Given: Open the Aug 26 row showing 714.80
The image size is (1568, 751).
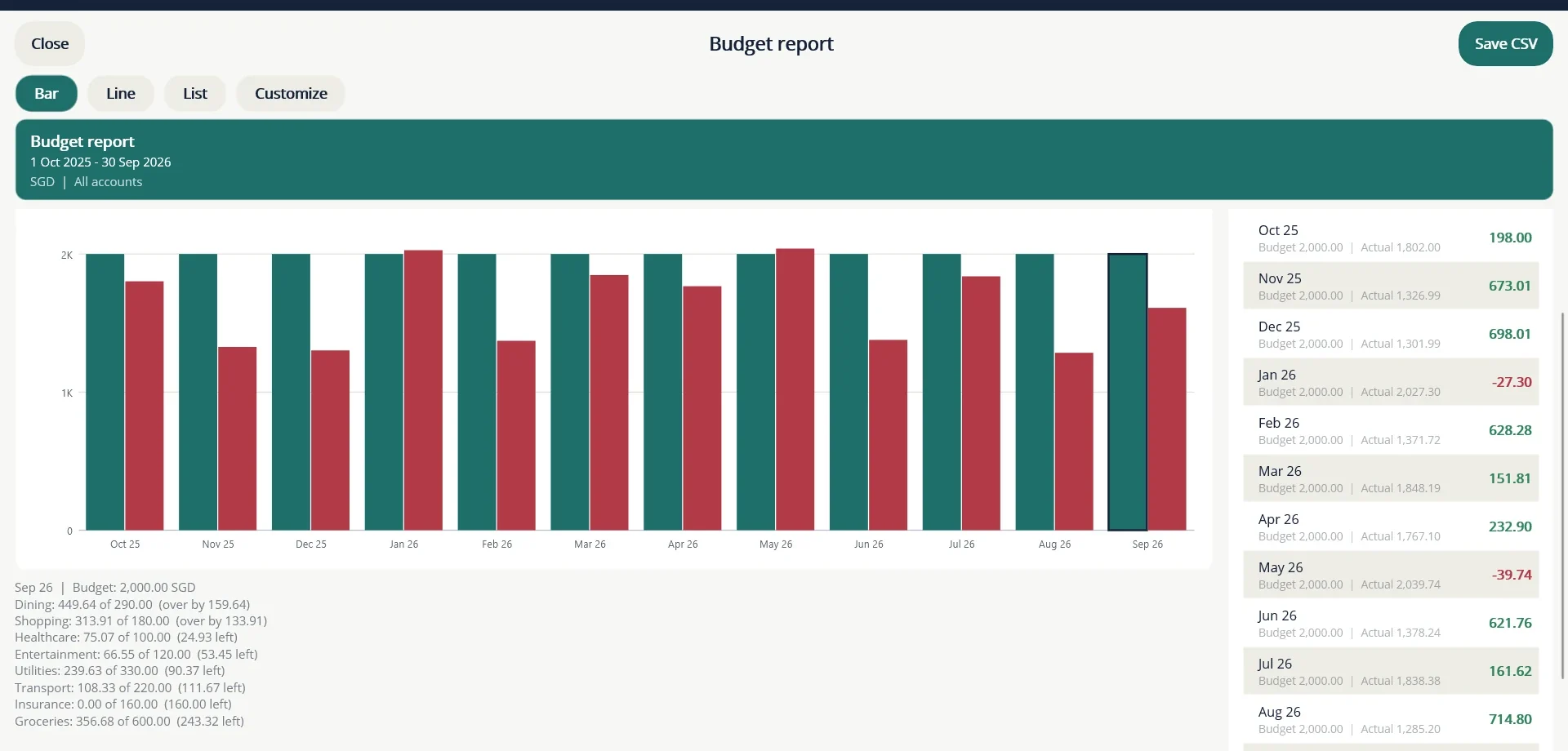Looking at the screenshot, I should coord(1391,719).
